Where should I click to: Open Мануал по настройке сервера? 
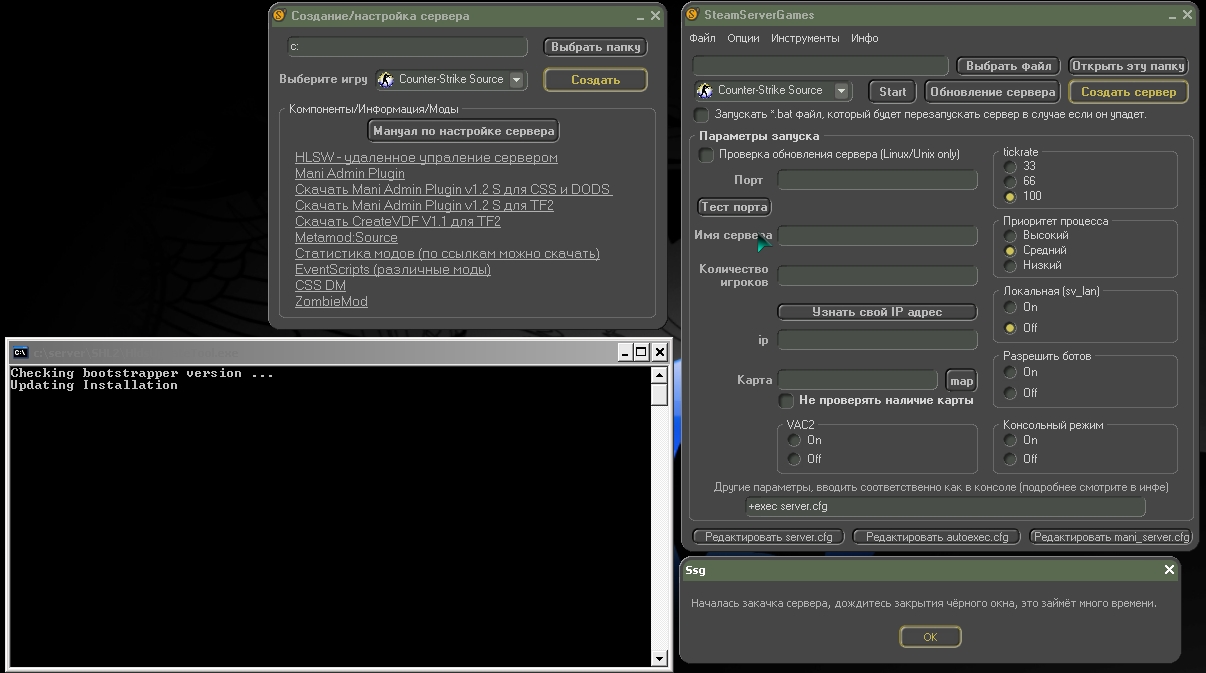pyautogui.click(x=463, y=131)
